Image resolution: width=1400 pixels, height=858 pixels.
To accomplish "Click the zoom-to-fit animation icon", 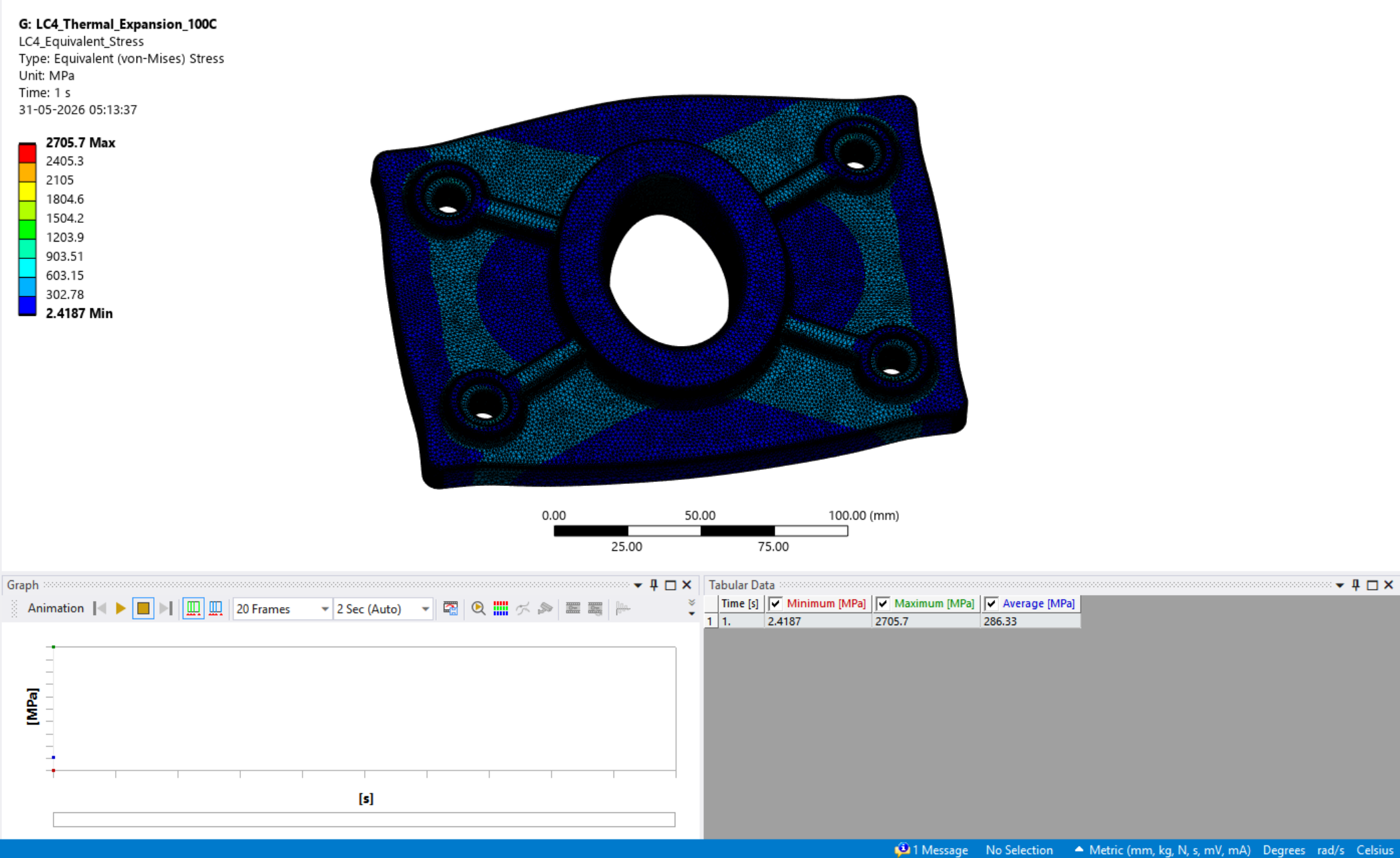I will (478, 608).
